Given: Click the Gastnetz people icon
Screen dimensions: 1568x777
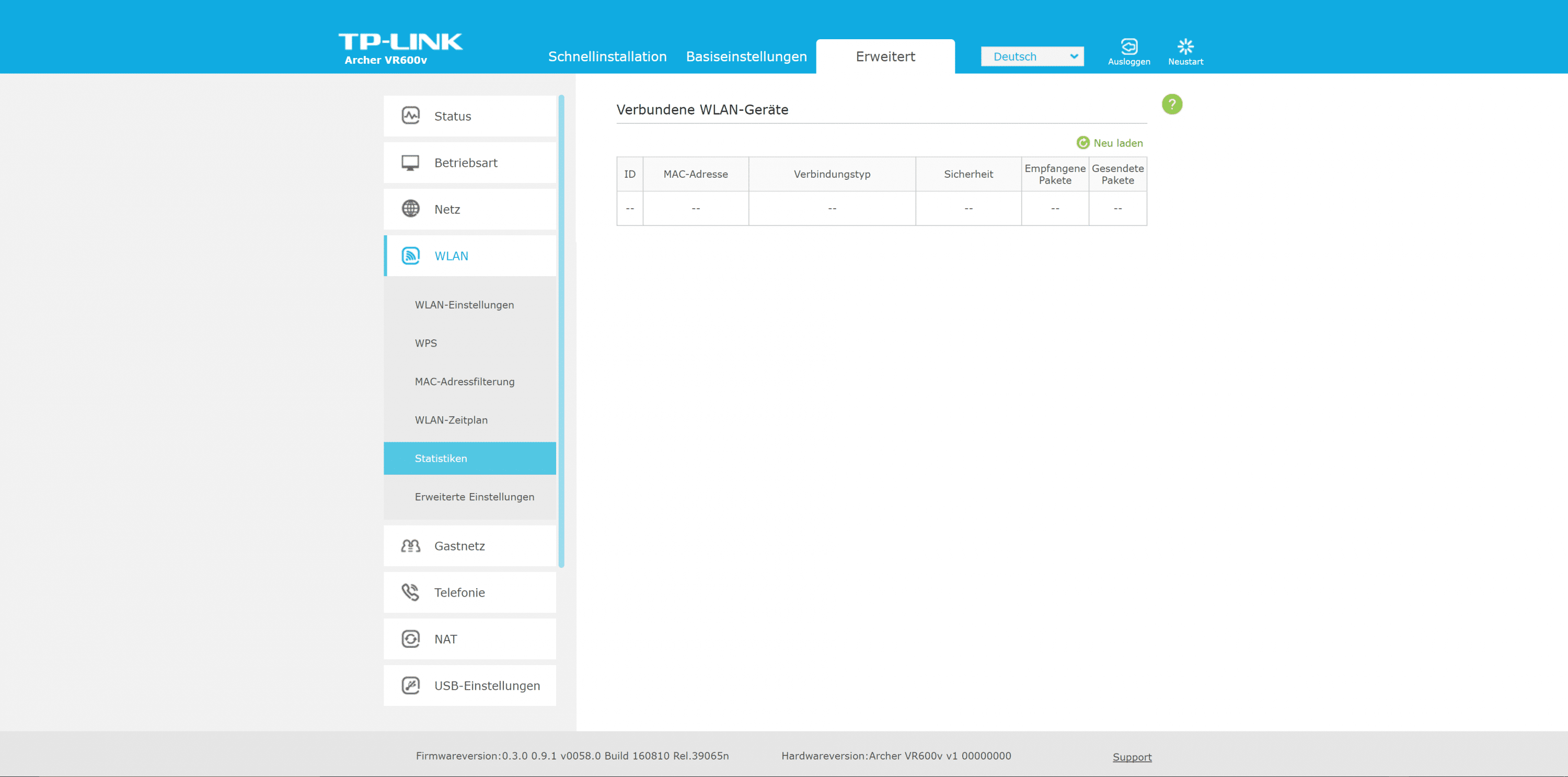Looking at the screenshot, I should [x=411, y=545].
